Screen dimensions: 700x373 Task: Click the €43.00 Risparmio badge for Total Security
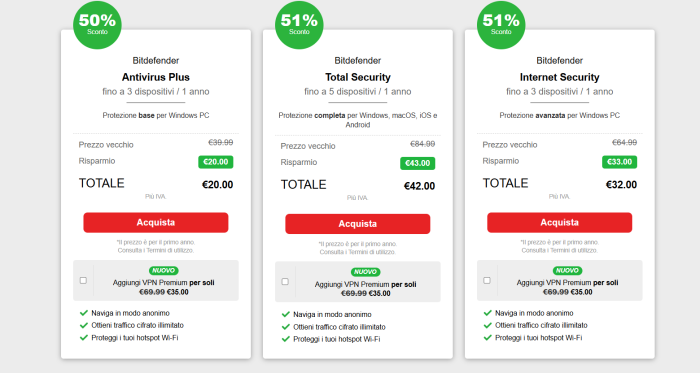(x=417, y=163)
